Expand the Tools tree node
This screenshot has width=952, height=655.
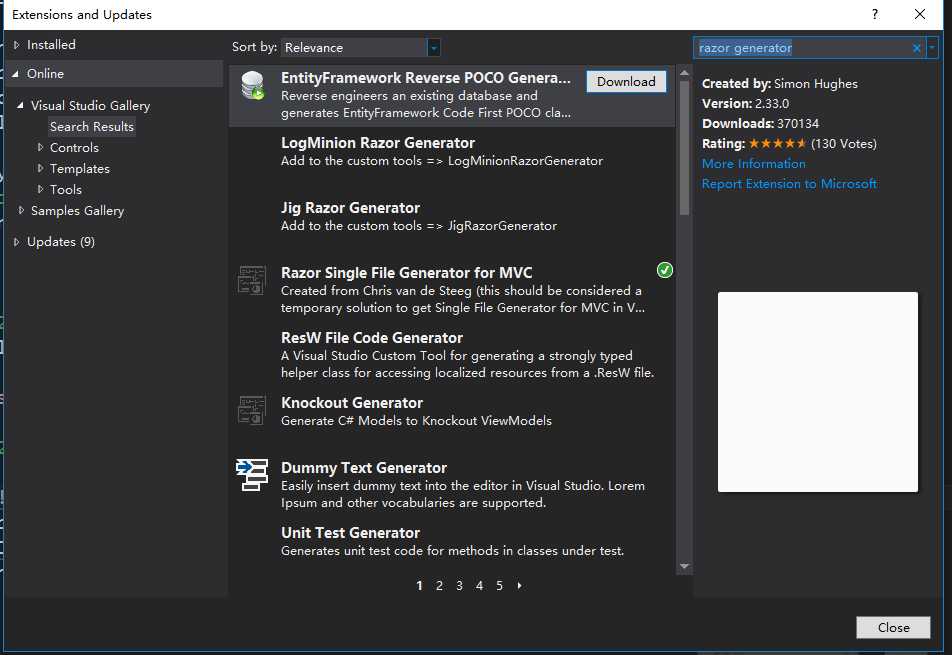[x=40, y=189]
